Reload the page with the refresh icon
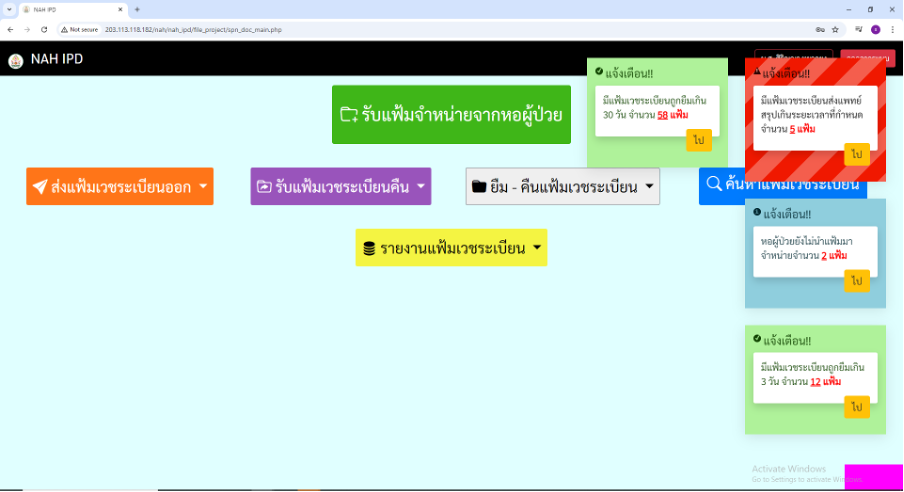The width and height of the screenshot is (904, 492). click(x=43, y=30)
